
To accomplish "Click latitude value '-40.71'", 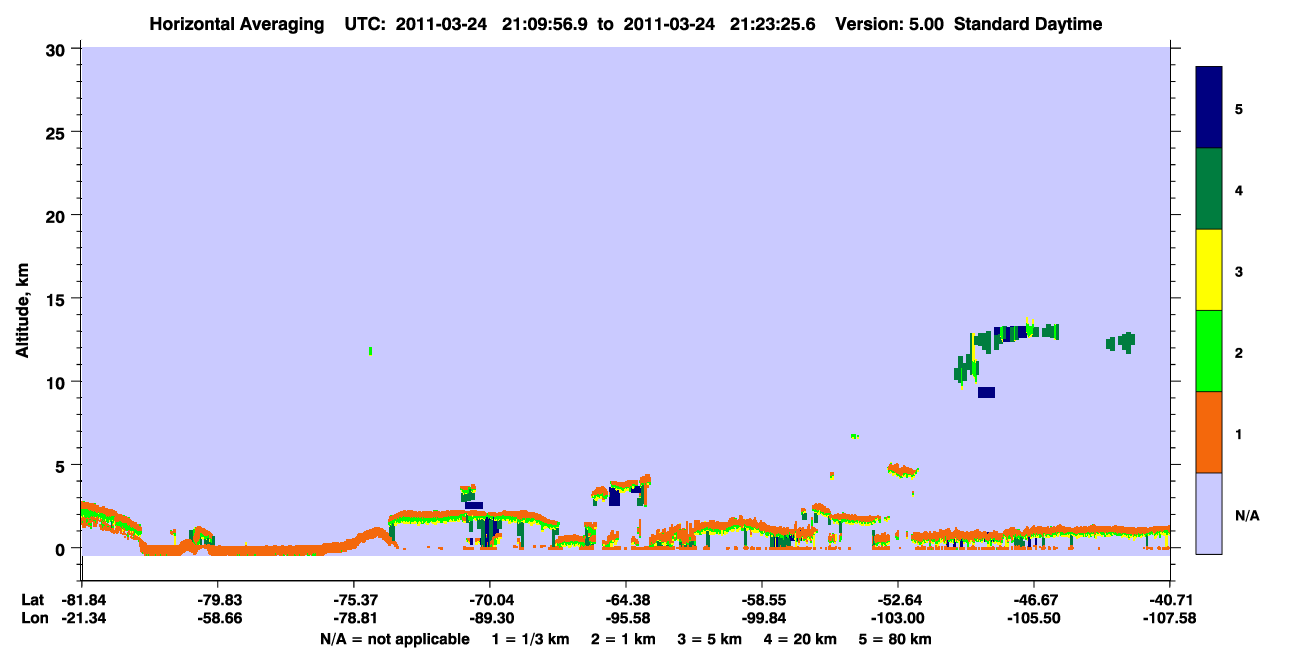I will 1170,600.
